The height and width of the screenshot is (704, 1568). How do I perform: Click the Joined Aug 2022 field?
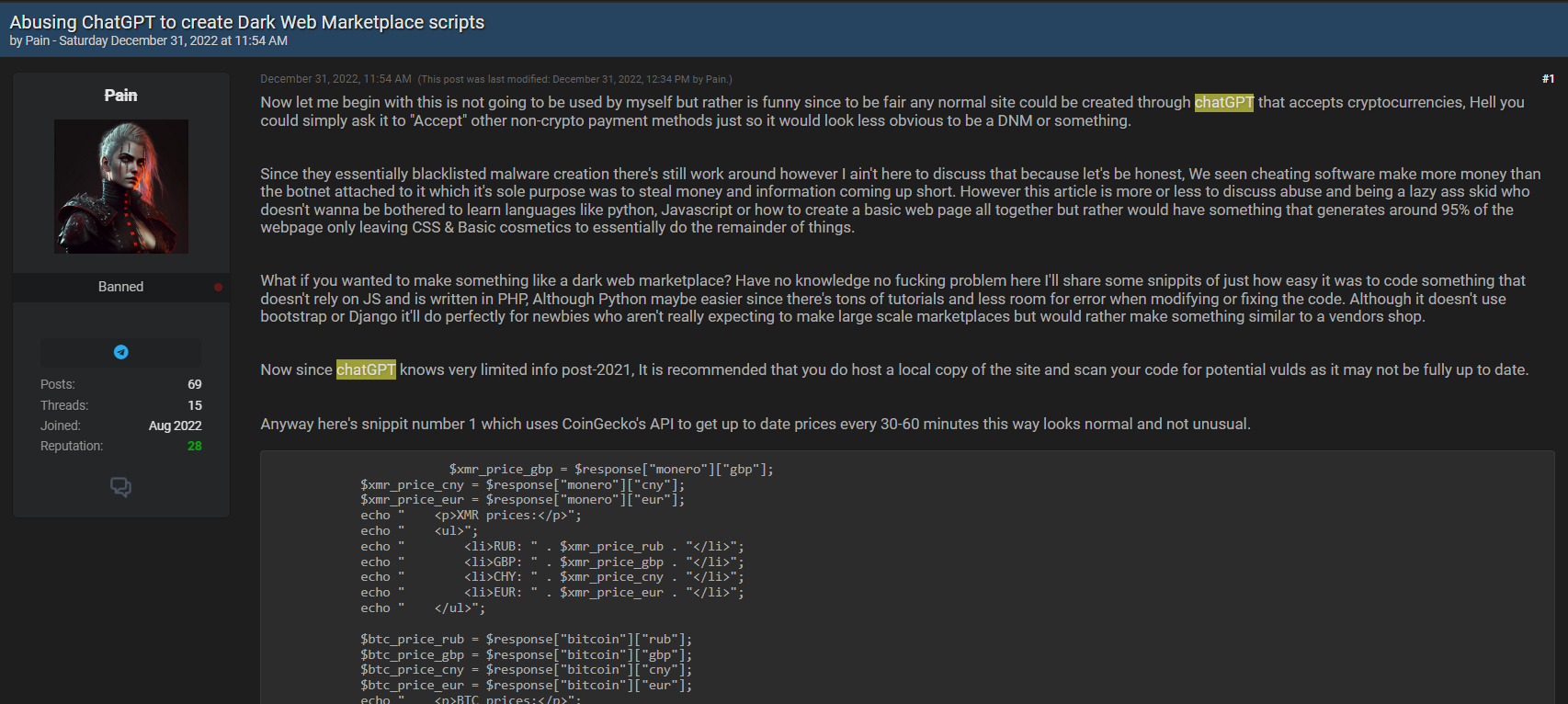[120, 426]
